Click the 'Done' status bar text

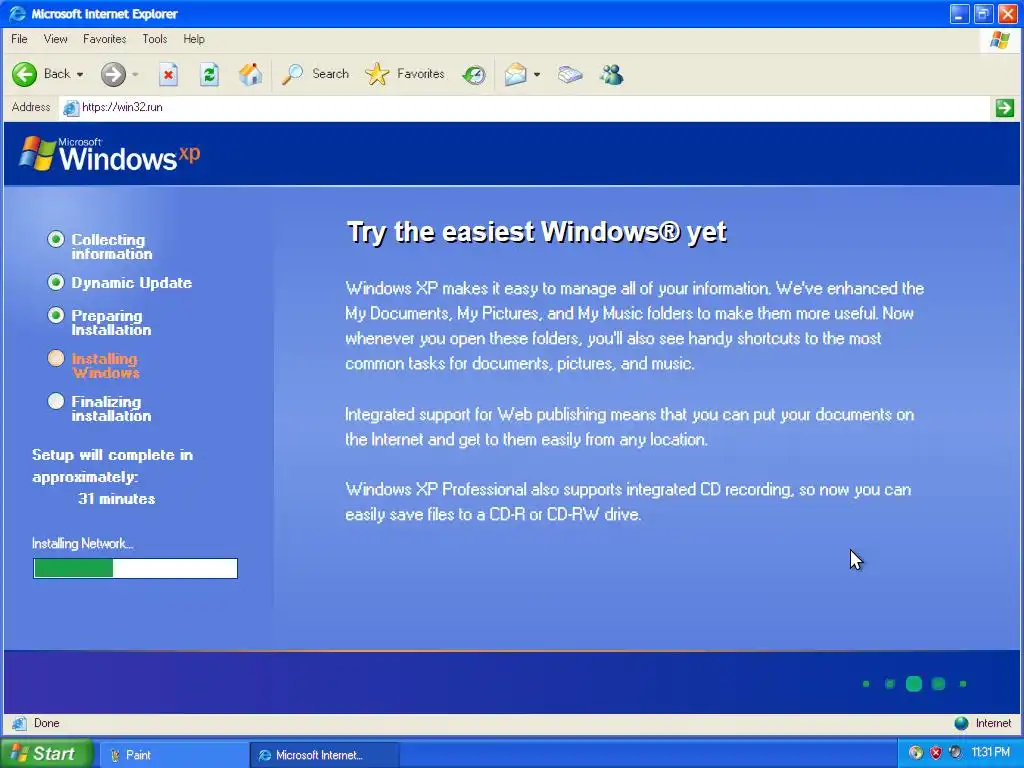(x=46, y=724)
